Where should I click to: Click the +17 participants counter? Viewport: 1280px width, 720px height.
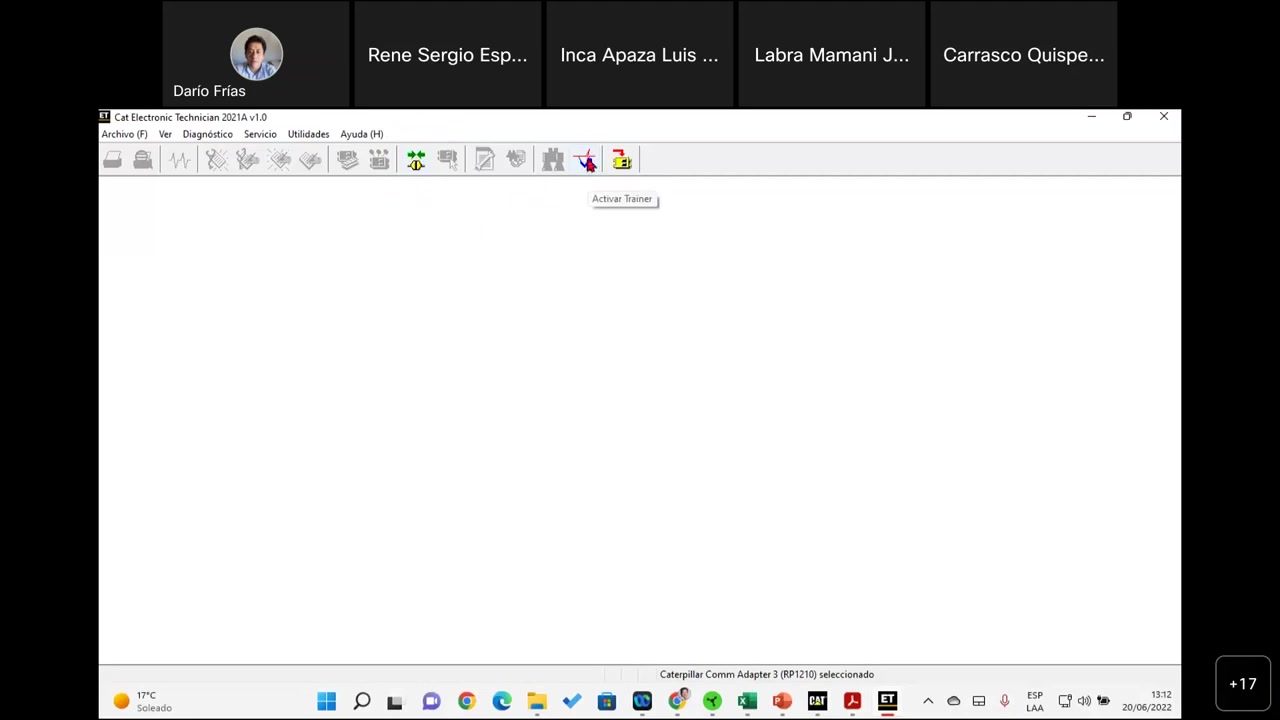pos(1243,683)
